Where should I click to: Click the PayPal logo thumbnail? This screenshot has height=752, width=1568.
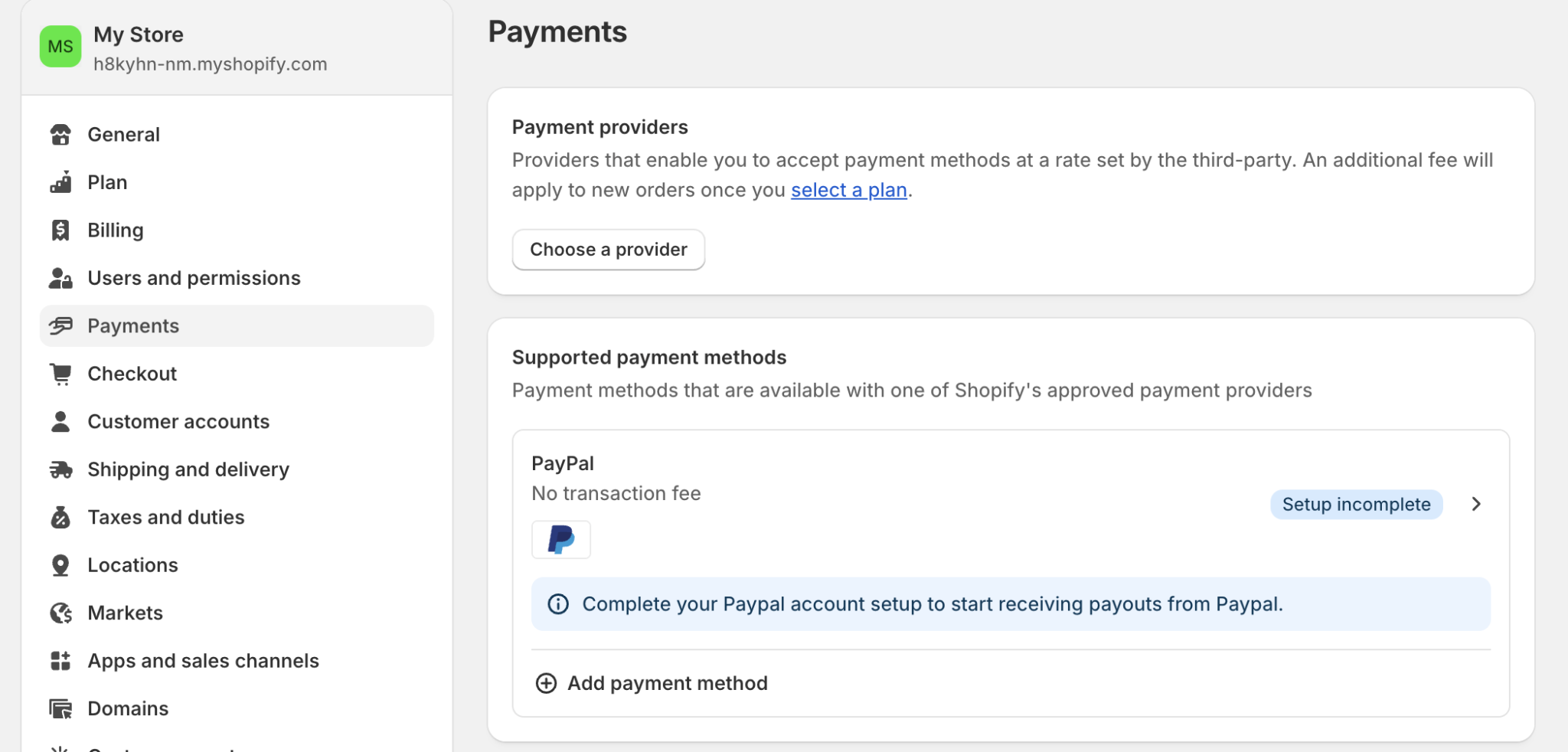561,539
